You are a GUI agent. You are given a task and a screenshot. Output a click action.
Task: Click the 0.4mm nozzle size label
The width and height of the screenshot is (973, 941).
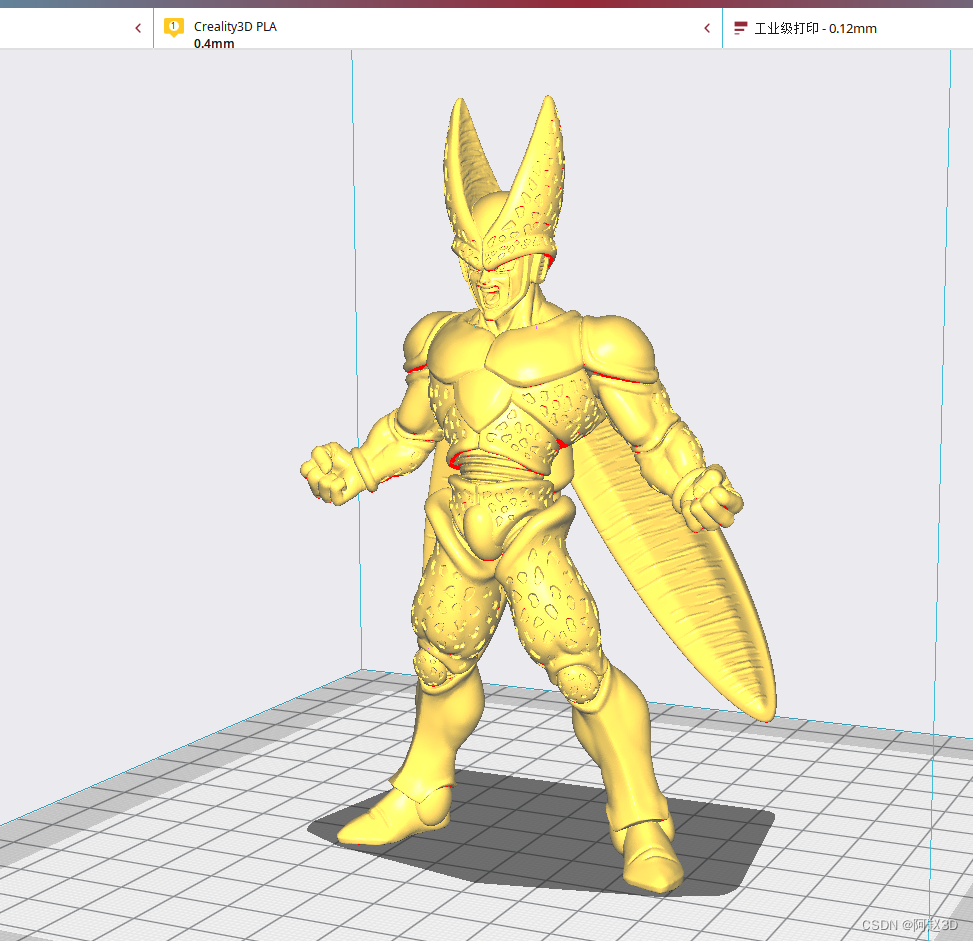[x=214, y=43]
